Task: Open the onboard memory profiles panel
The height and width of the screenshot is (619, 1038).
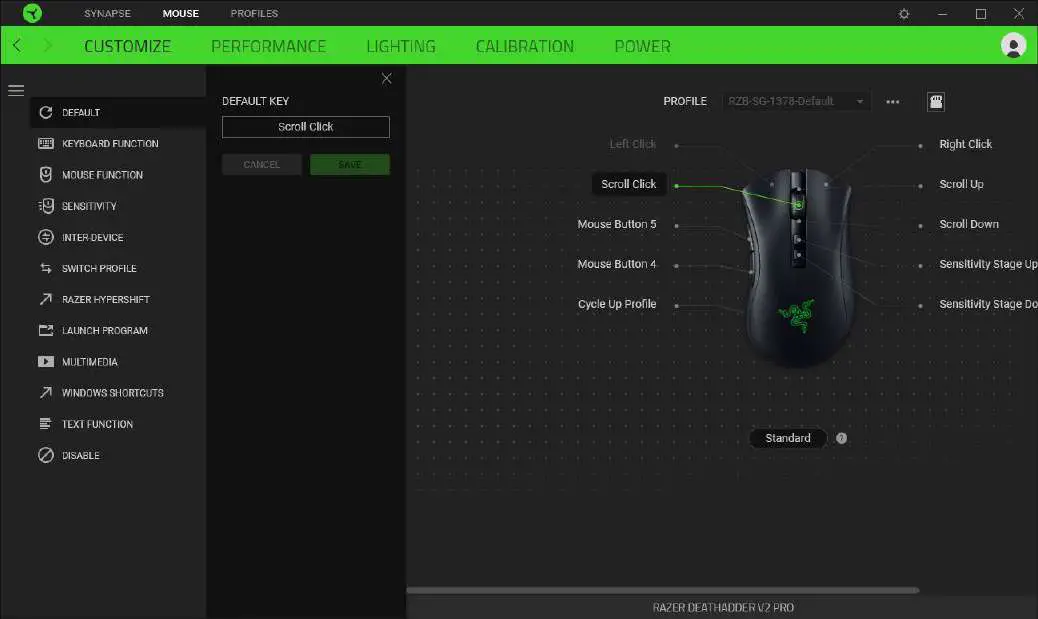Action: 935,101
